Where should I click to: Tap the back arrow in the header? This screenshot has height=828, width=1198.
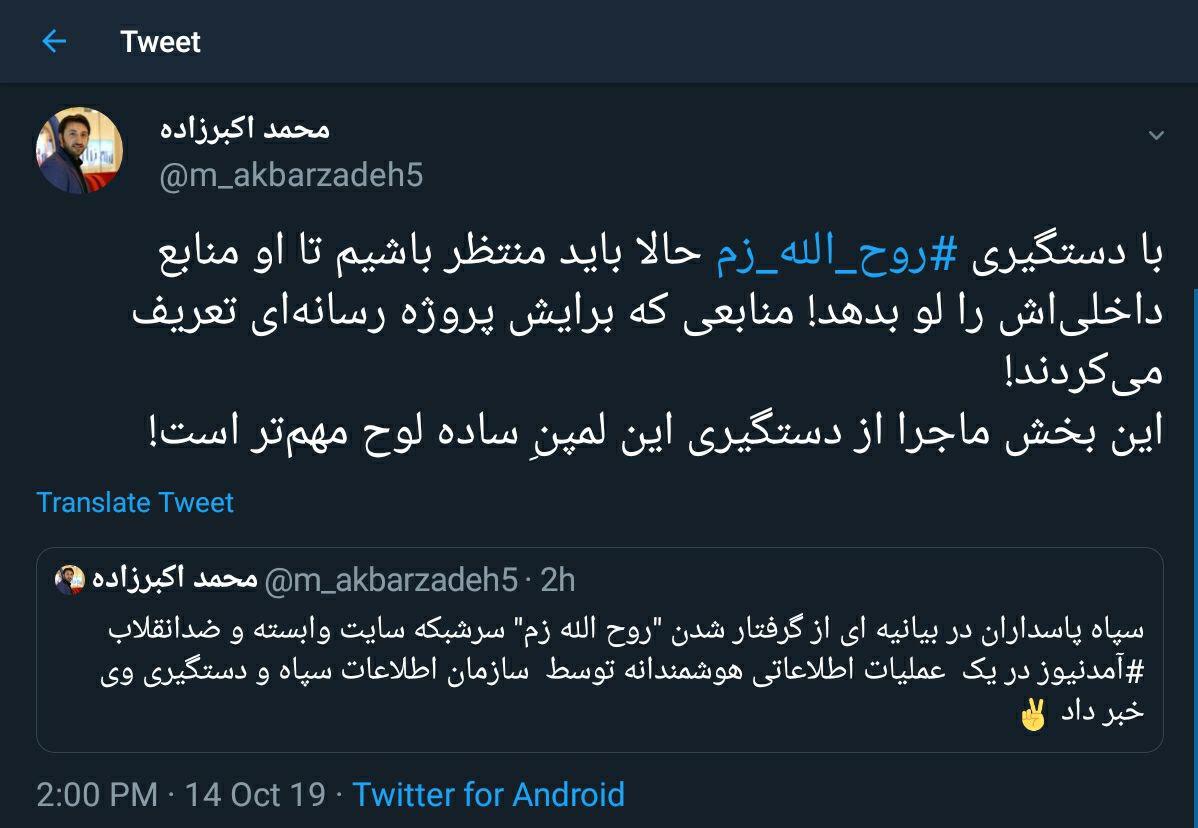pyautogui.click(x=54, y=42)
